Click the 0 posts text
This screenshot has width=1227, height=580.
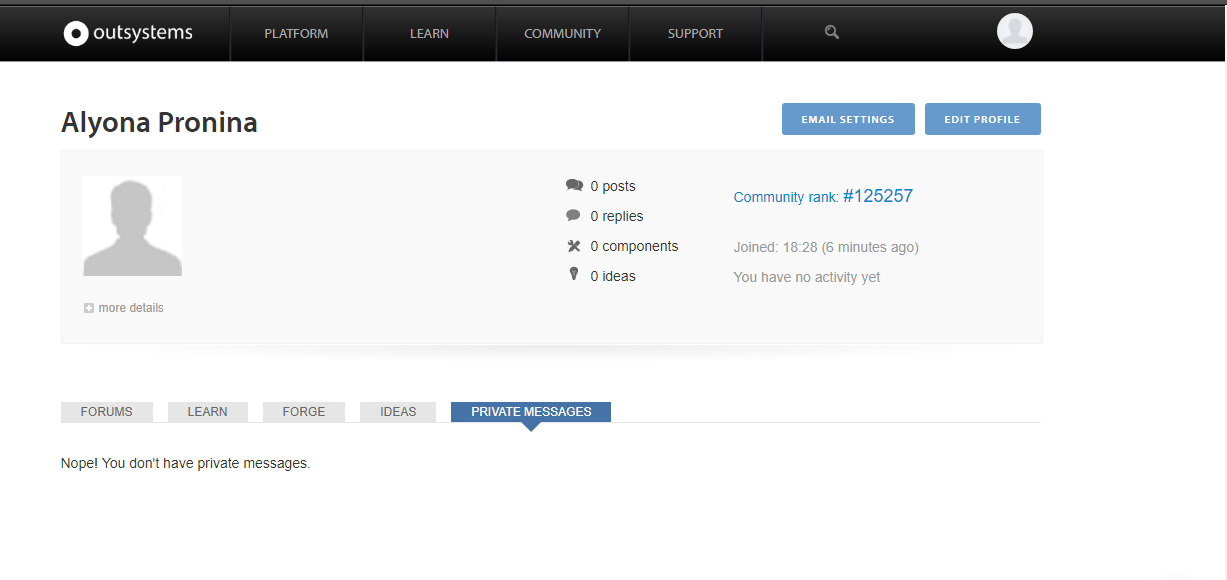pos(613,186)
